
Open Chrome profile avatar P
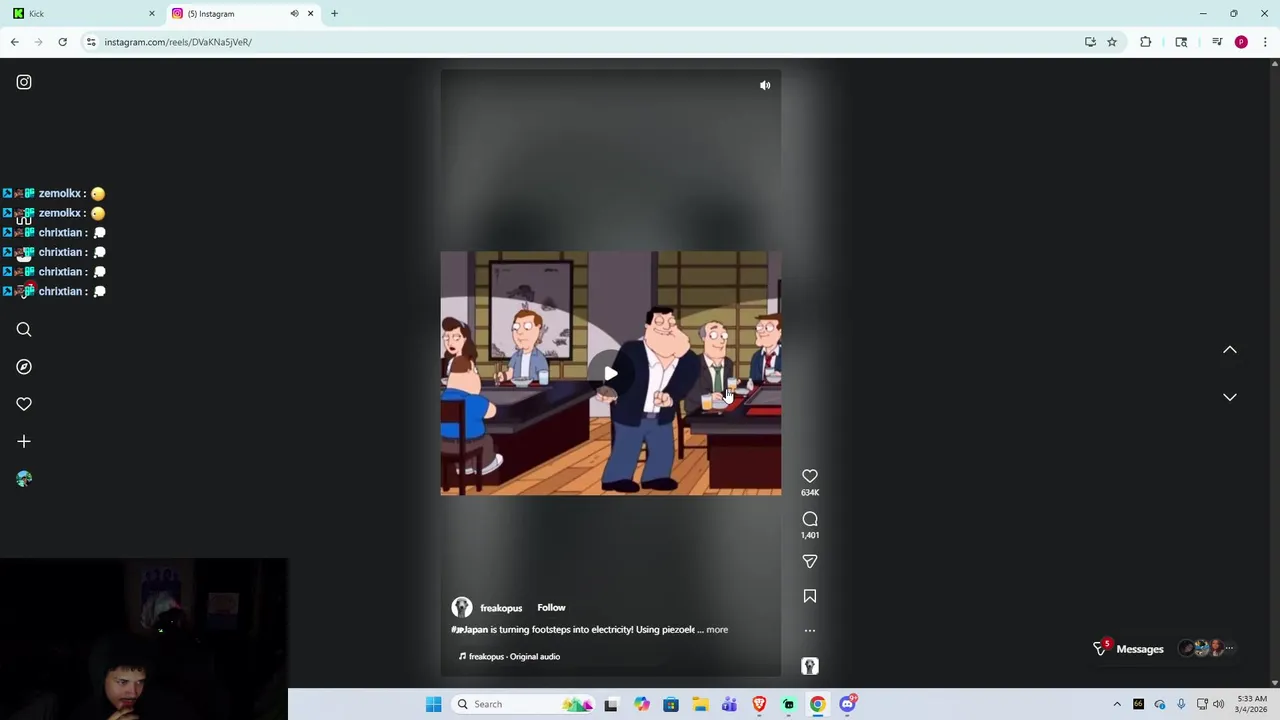tap(1241, 42)
